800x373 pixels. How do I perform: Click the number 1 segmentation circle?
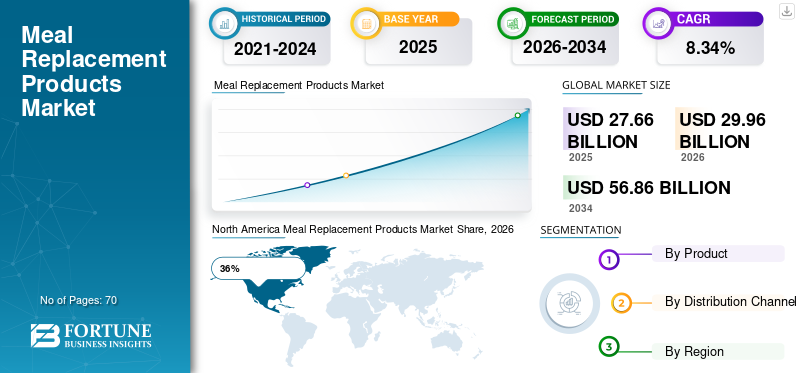[608, 259]
